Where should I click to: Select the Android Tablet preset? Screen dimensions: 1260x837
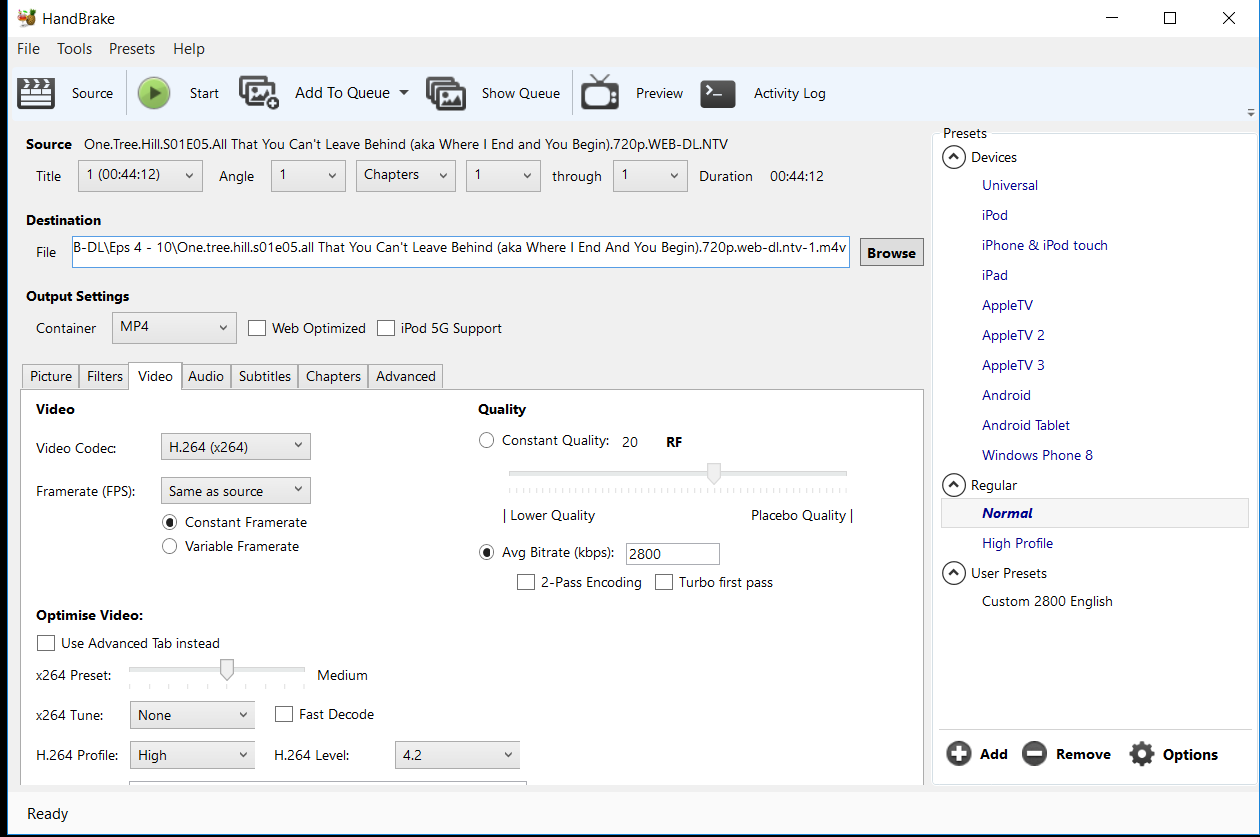(x=1026, y=425)
